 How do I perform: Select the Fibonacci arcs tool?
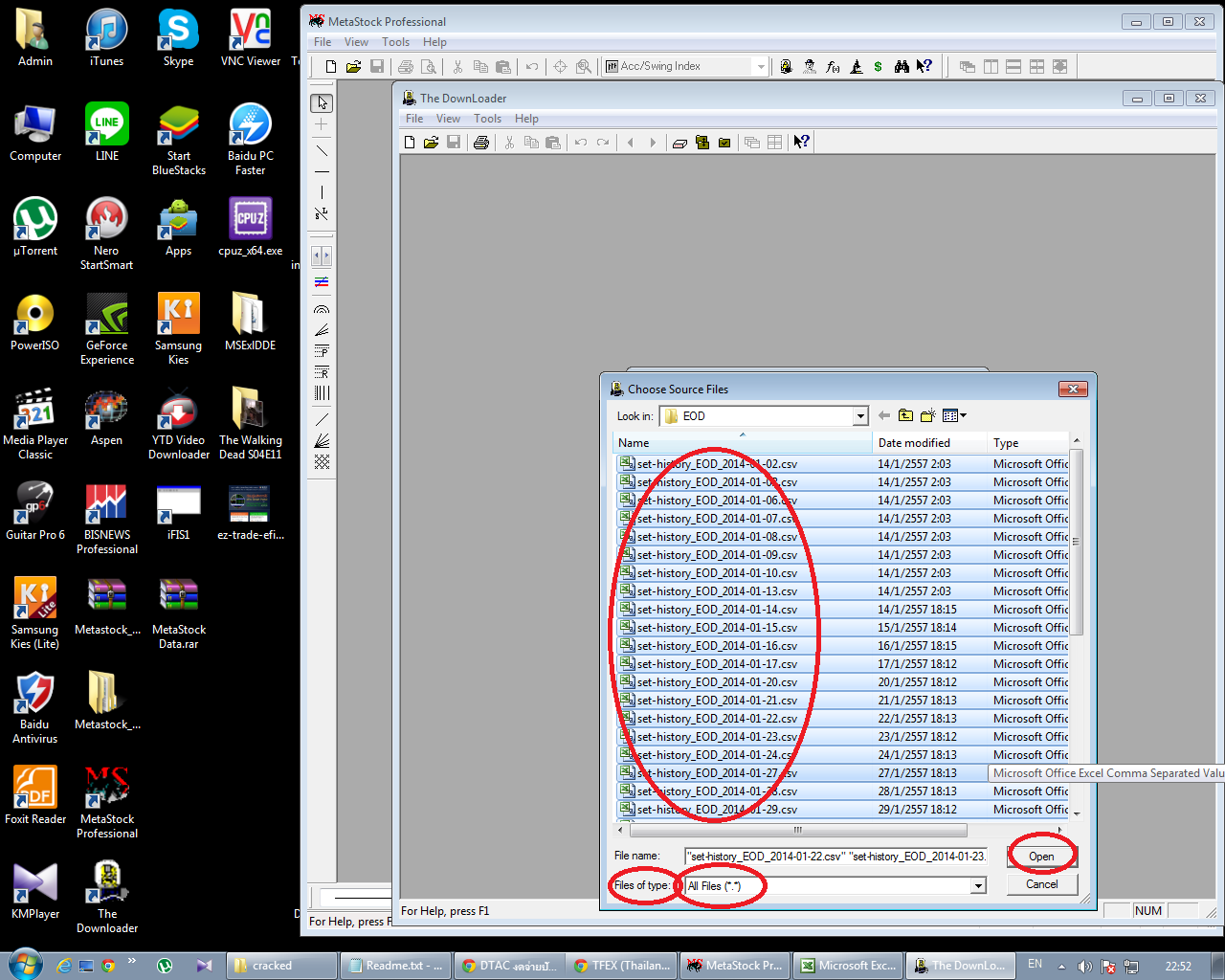[x=322, y=309]
